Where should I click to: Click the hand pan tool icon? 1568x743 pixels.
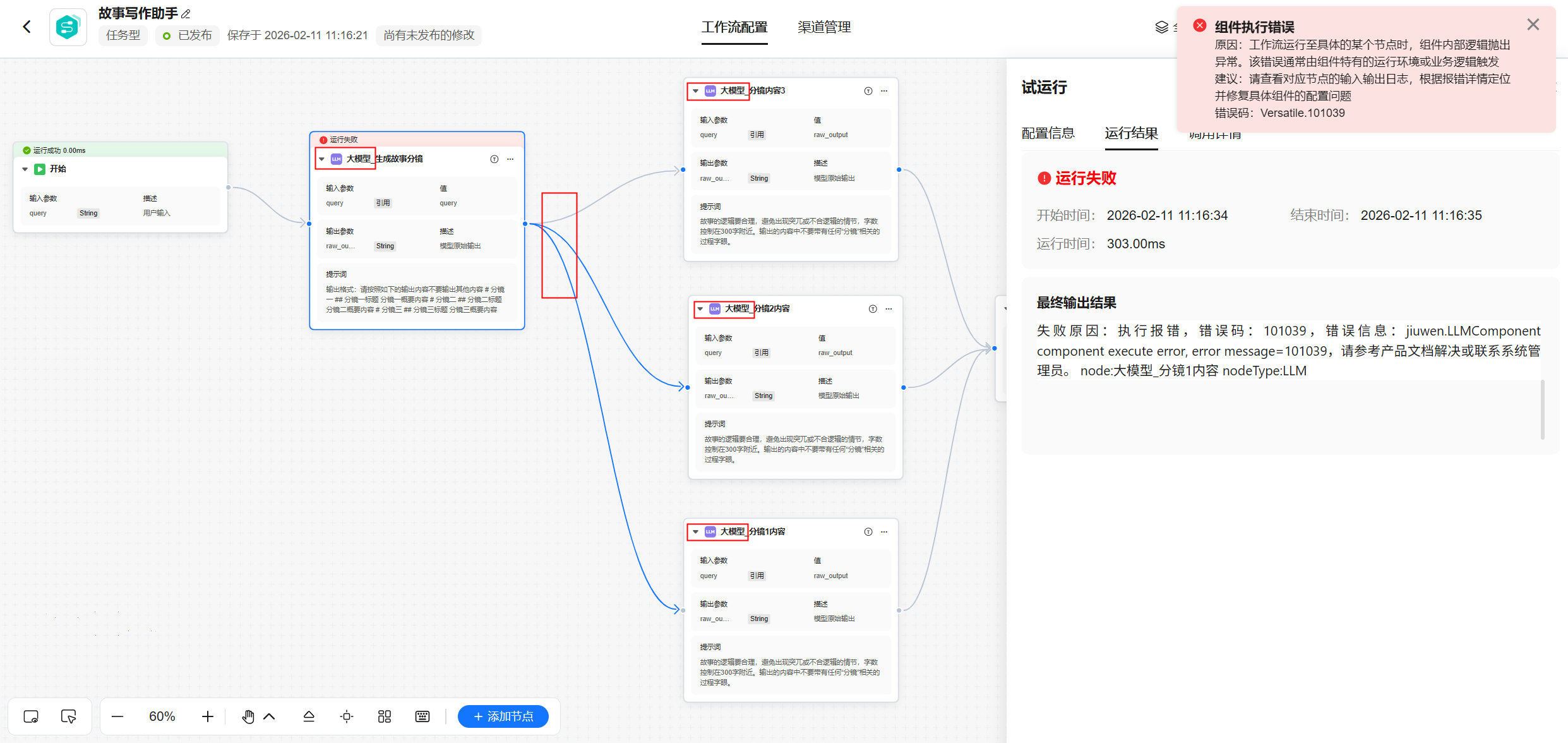tap(248, 716)
